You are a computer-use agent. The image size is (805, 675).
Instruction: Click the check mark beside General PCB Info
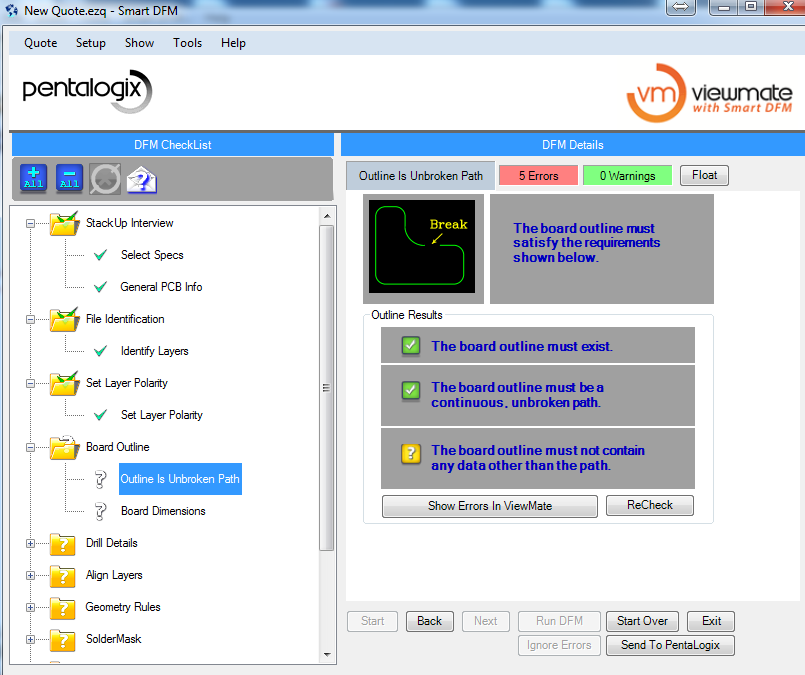(x=101, y=287)
